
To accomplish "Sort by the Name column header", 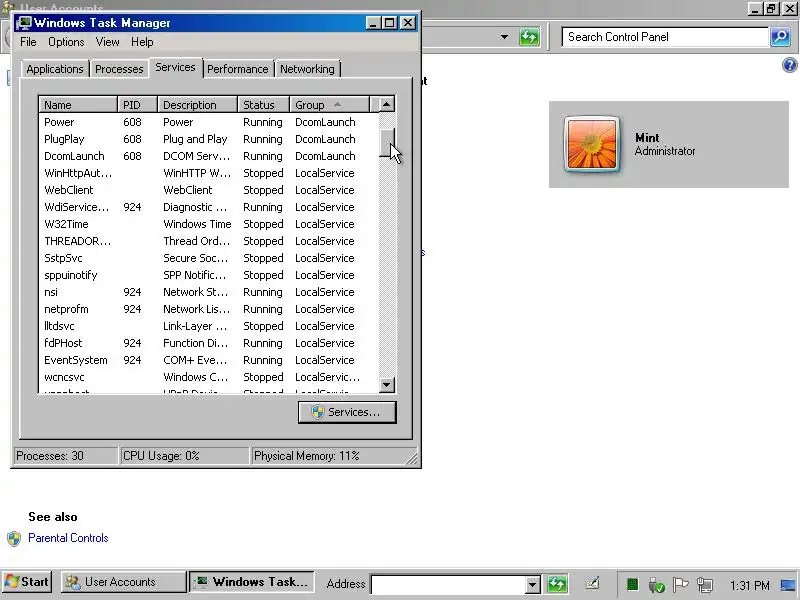I will point(78,105).
